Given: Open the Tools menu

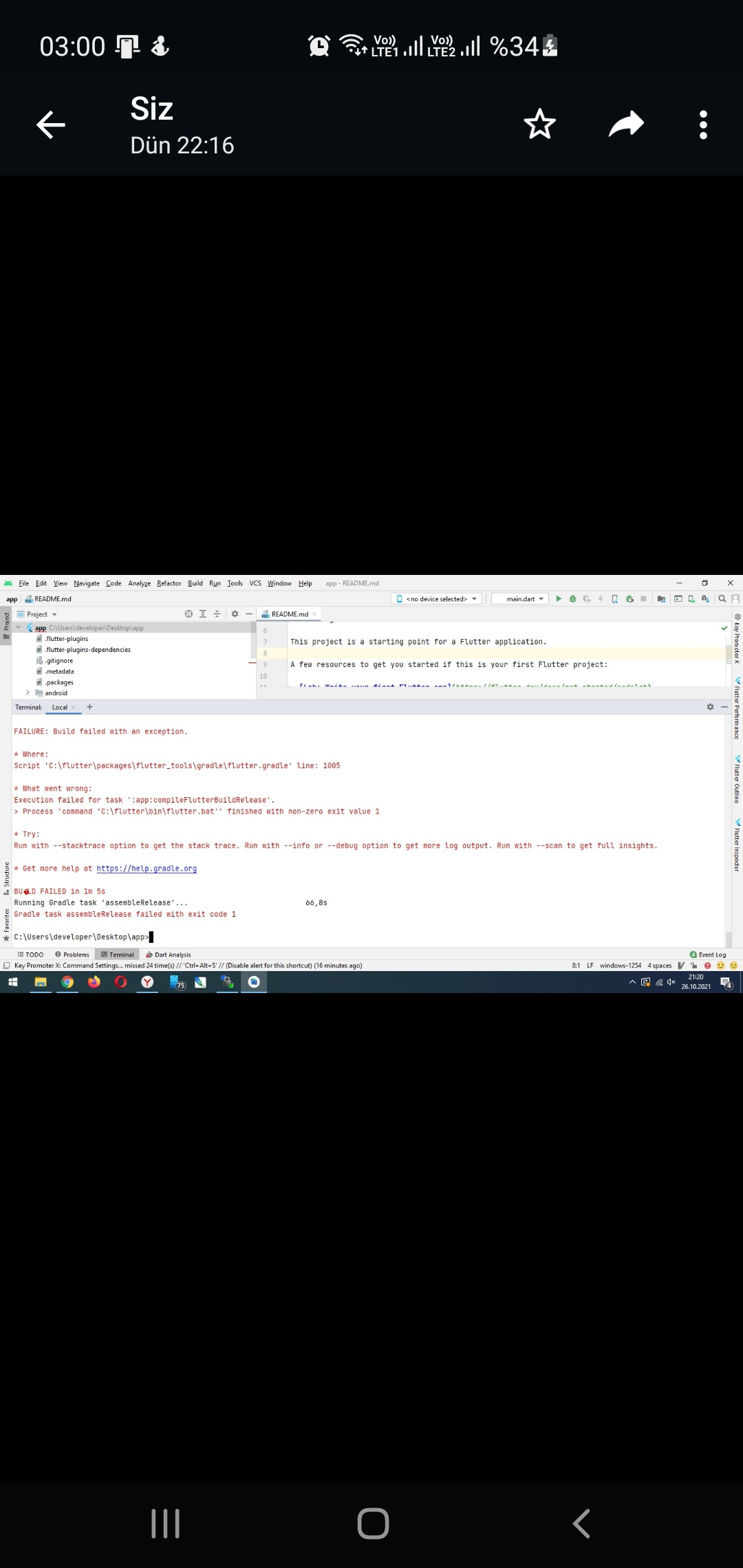Looking at the screenshot, I should click(x=235, y=583).
